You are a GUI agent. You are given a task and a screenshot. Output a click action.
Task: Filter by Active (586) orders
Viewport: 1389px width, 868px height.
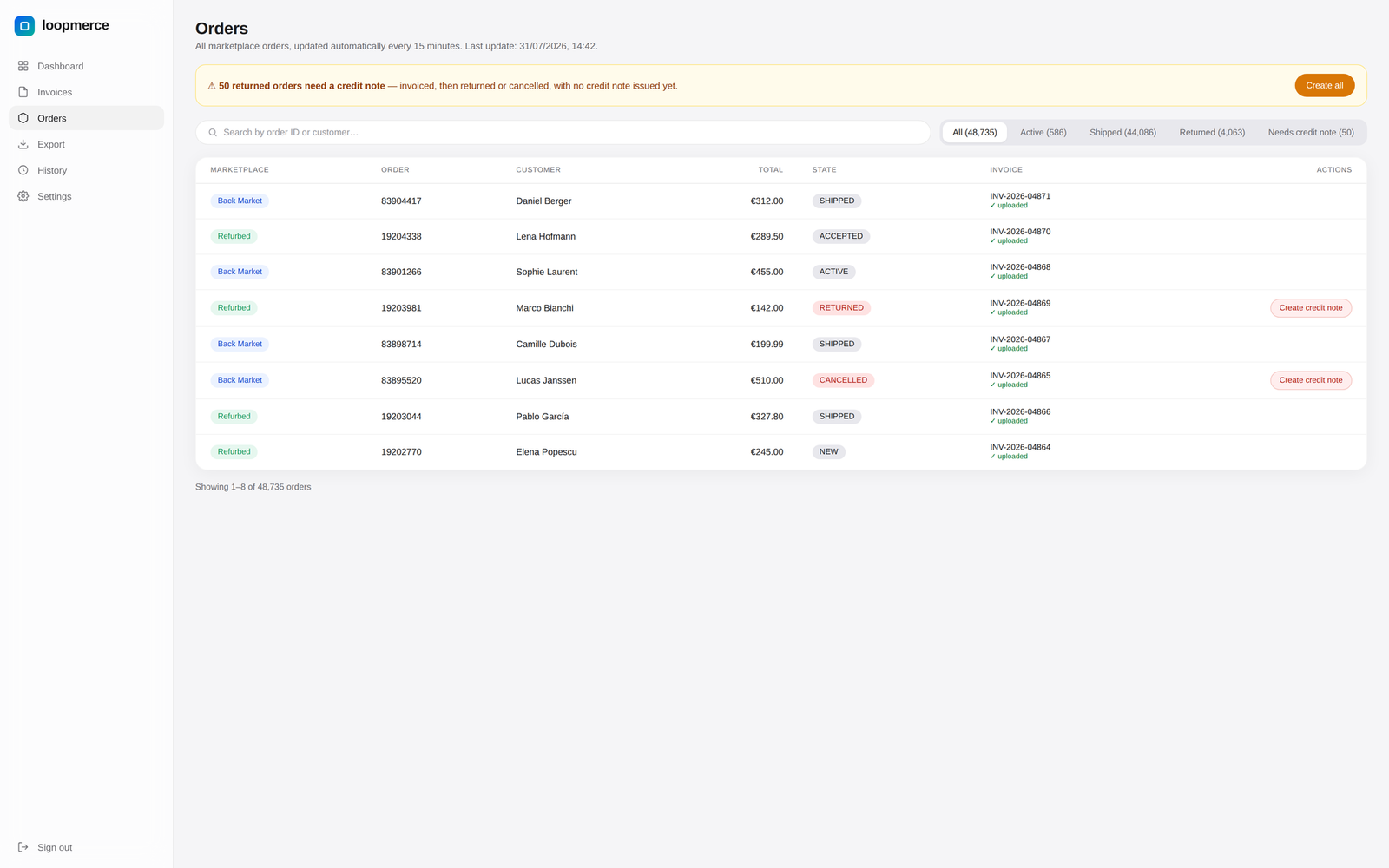pos(1043,133)
